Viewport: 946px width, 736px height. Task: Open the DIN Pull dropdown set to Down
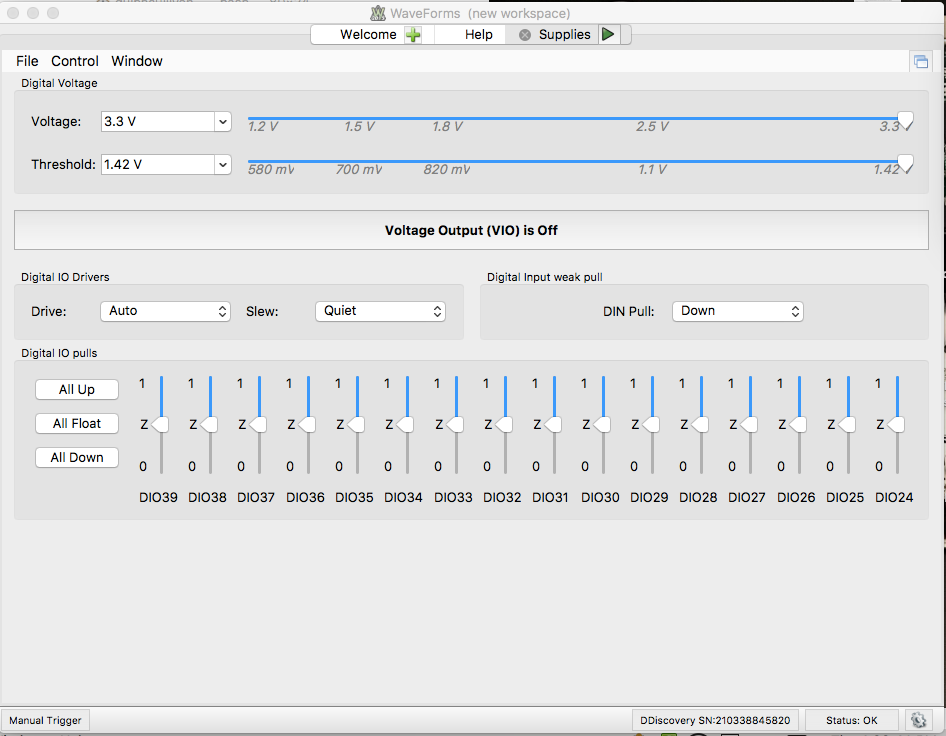point(737,311)
